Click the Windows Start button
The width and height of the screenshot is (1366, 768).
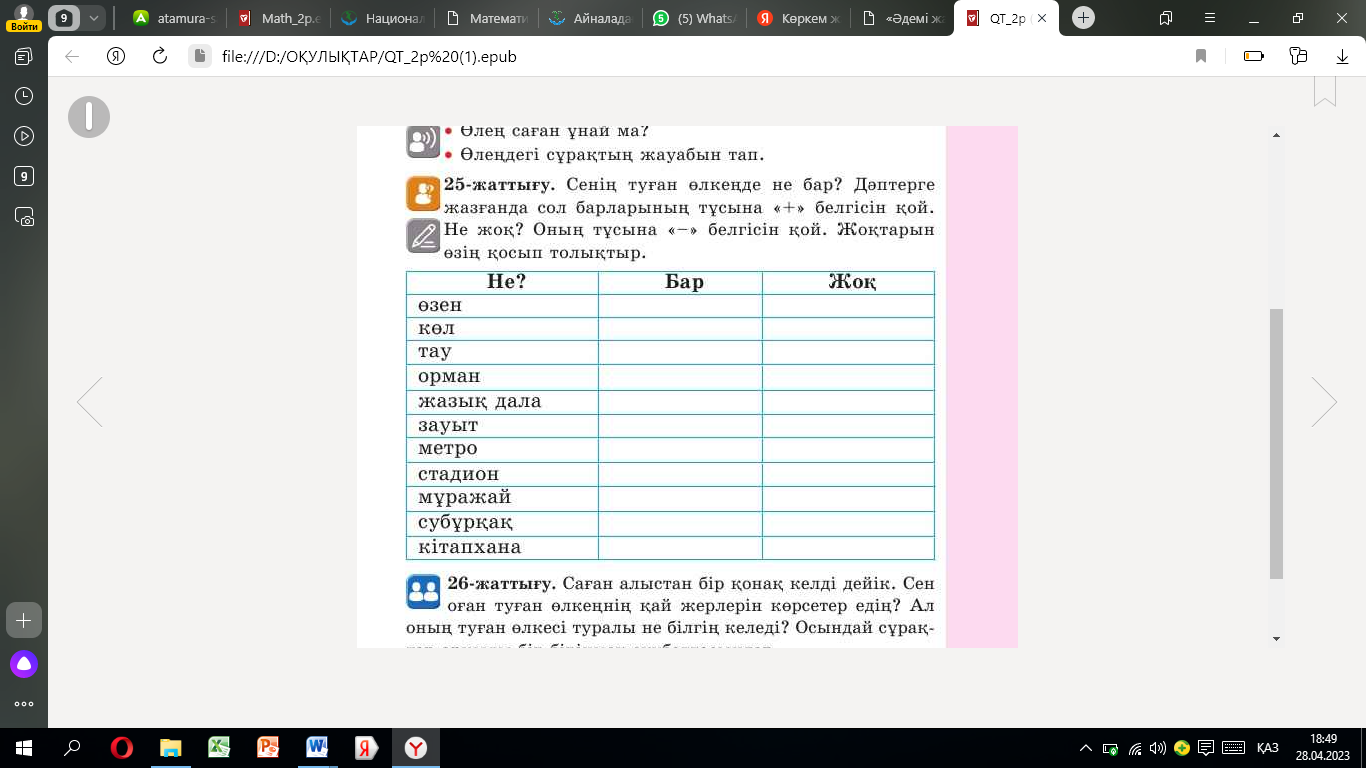click(x=23, y=748)
